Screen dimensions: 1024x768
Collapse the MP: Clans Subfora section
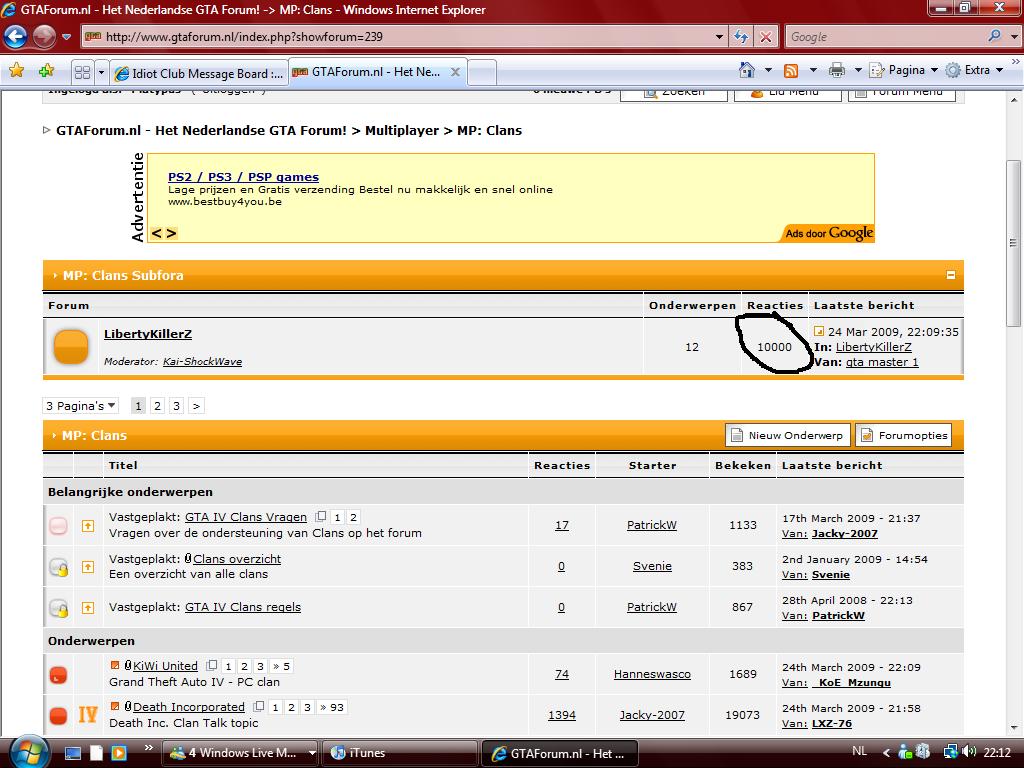pos(951,275)
